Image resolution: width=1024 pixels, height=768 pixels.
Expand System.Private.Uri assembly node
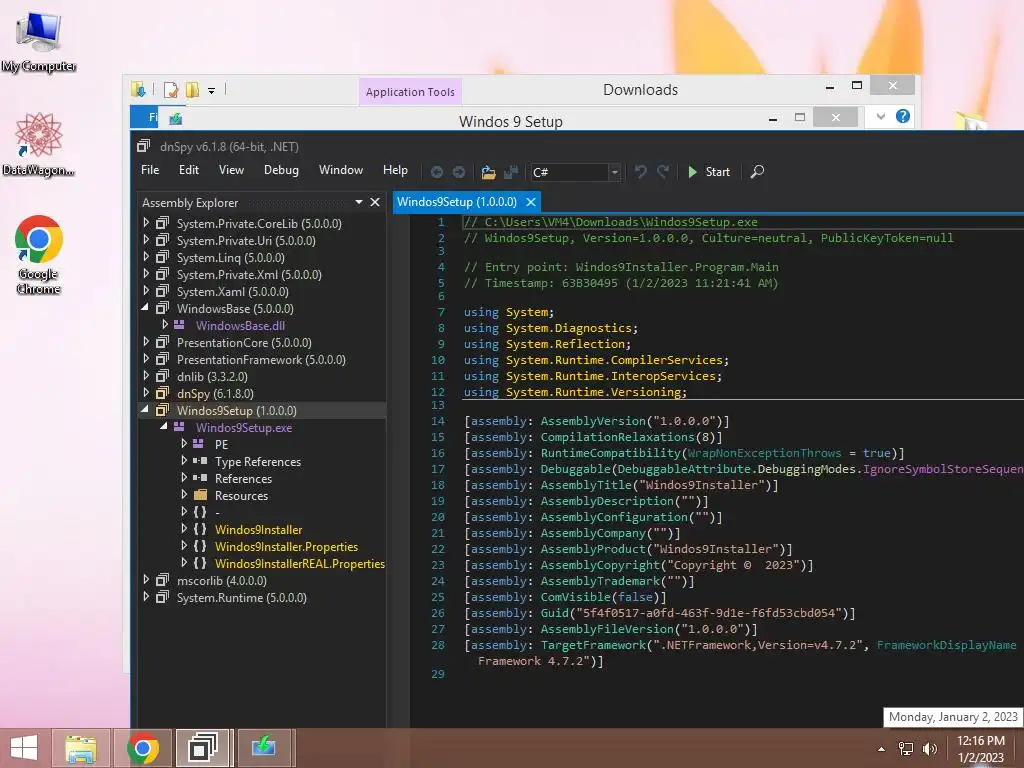tap(146, 240)
